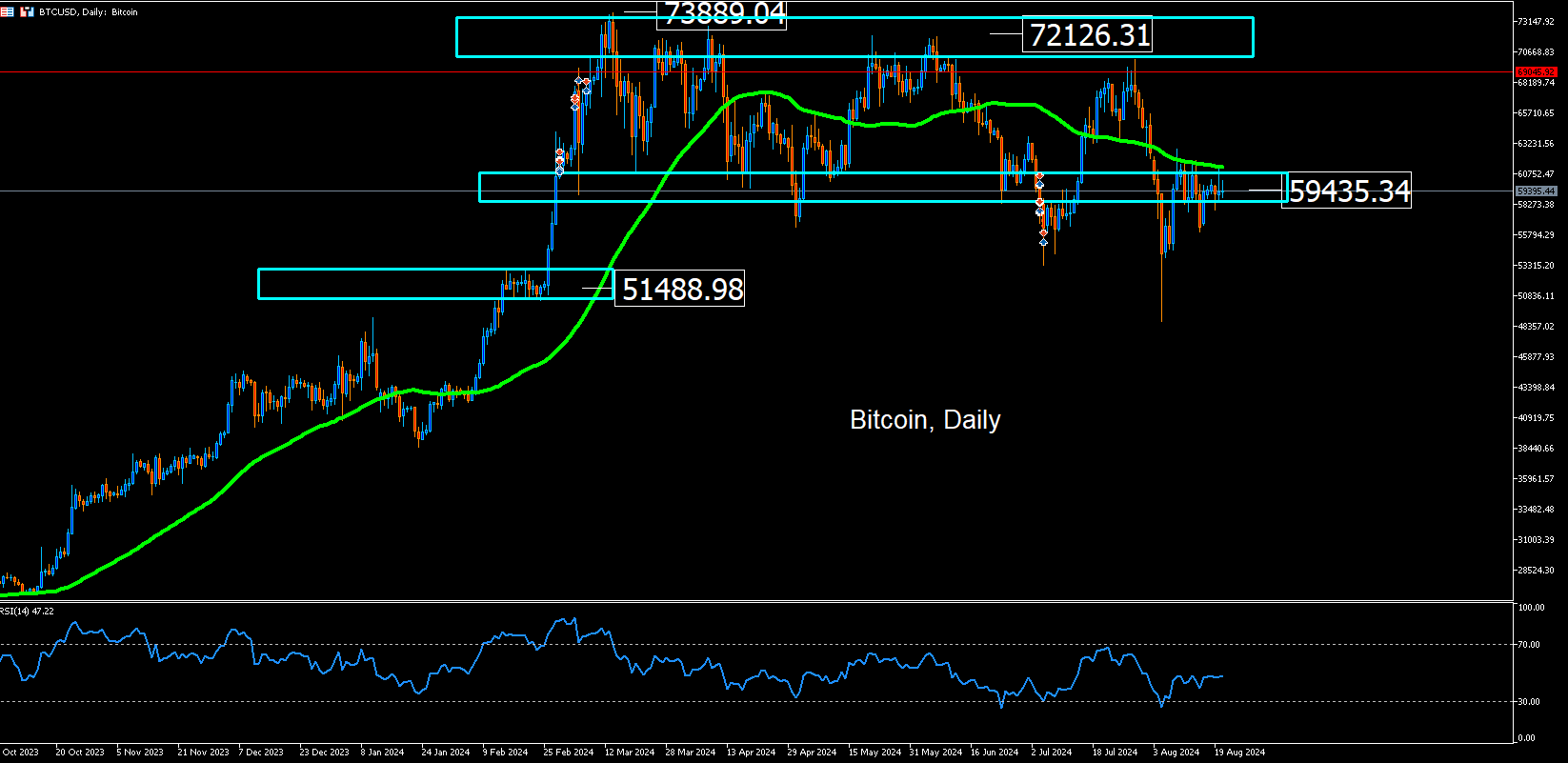Viewport: 1568px width, 763px height.
Task: Select the 51488.98 support label
Action: coord(680,289)
